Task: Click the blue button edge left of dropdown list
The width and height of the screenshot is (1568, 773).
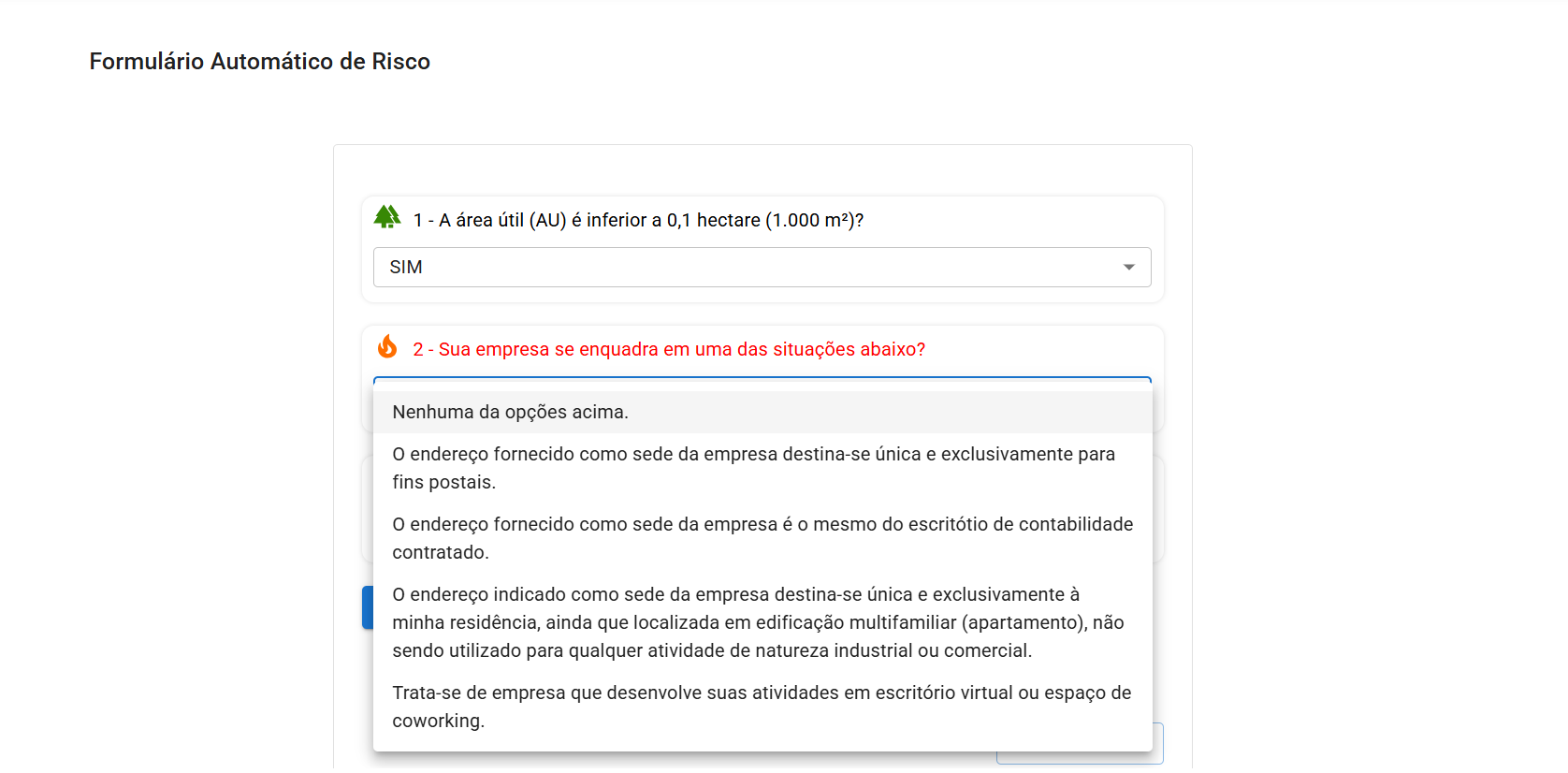Action: coord(368,607)
